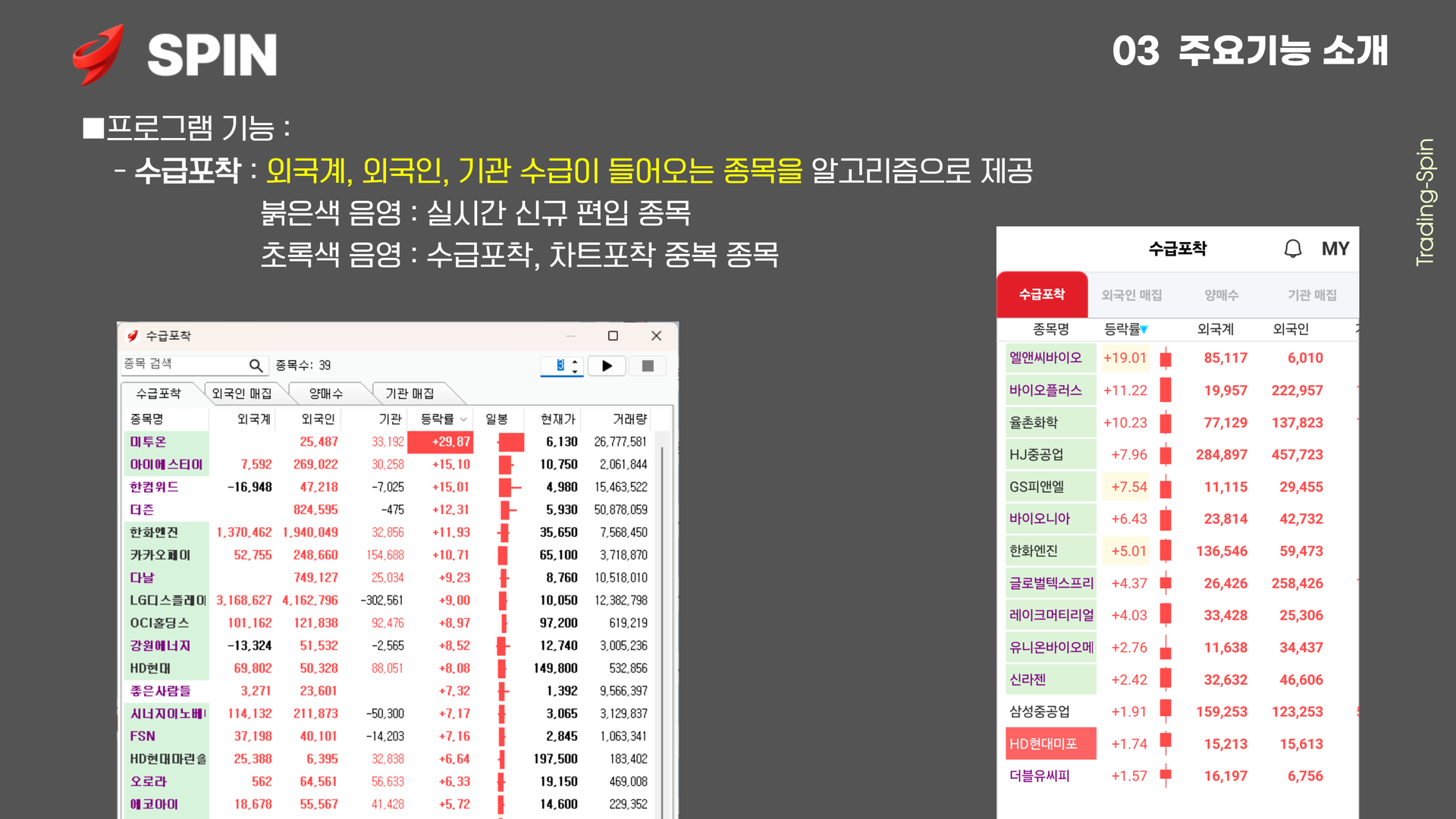The height and width of the screenshot is (819, 1456).
Task: Click the 거래량 column header
Action: point(629,419)
